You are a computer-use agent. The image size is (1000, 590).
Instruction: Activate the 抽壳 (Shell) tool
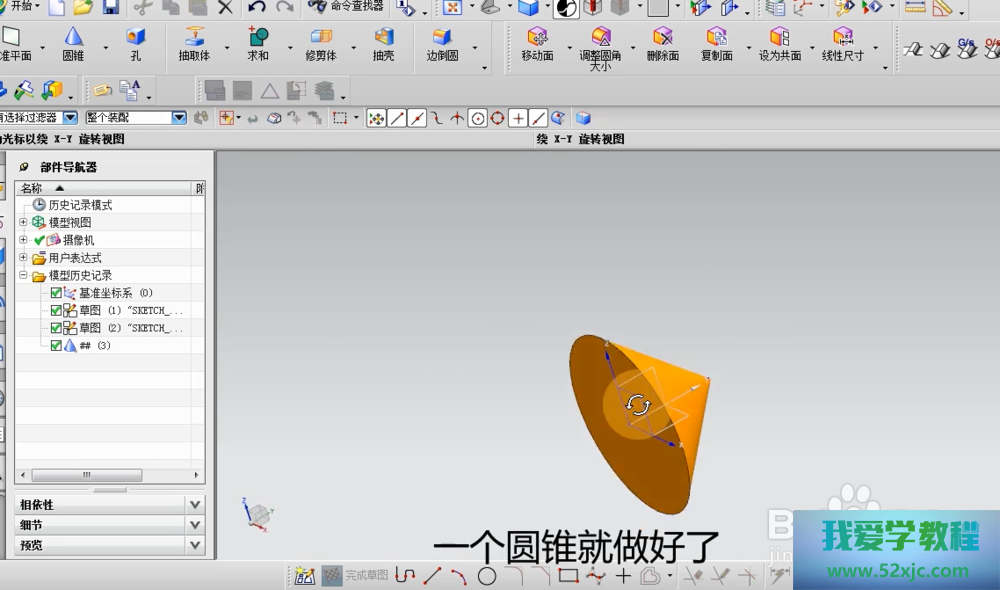point(383,42)
